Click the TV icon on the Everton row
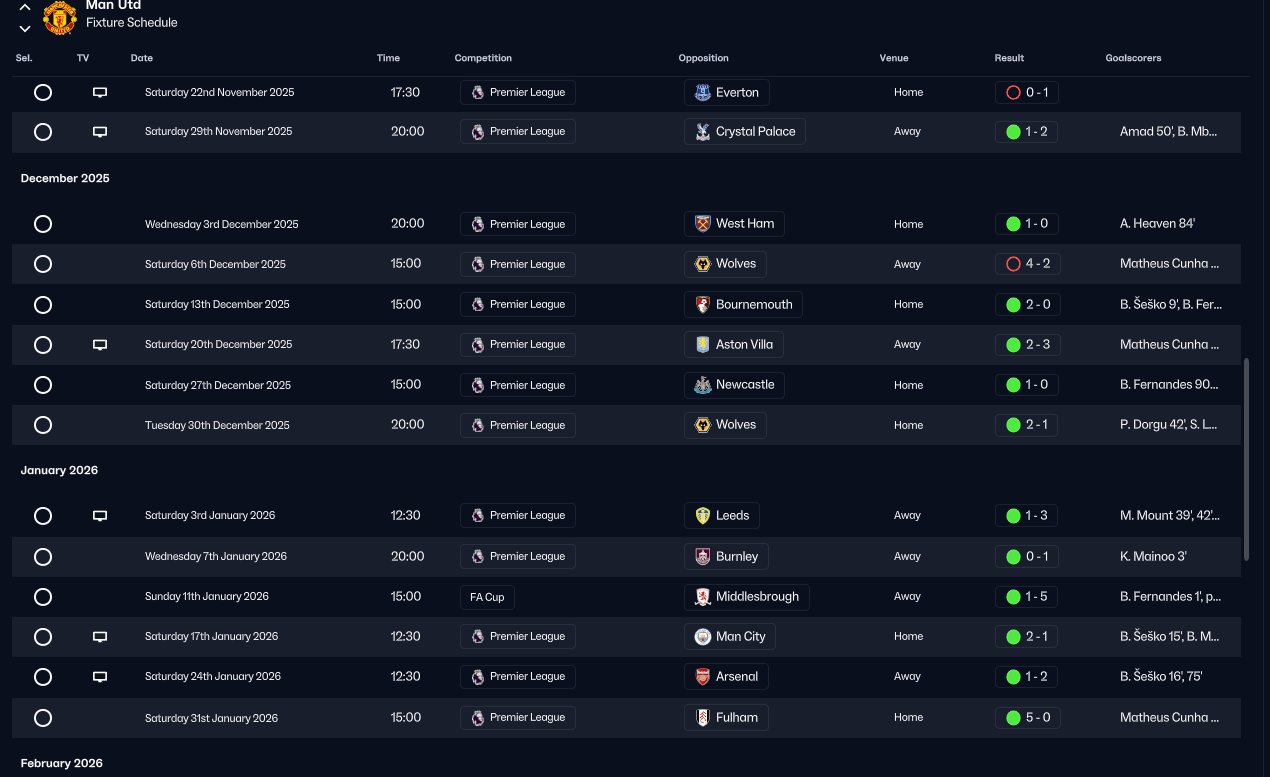Screen dimensions: 1270x777 click(100, 92)
